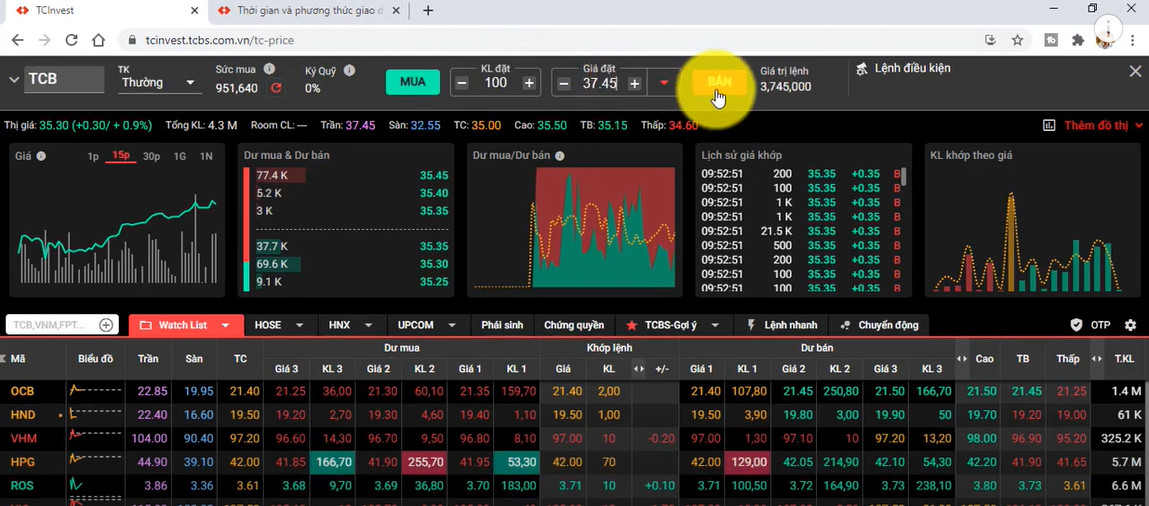
Task: Open a new browser tab with plus
Action: (428, 10)
